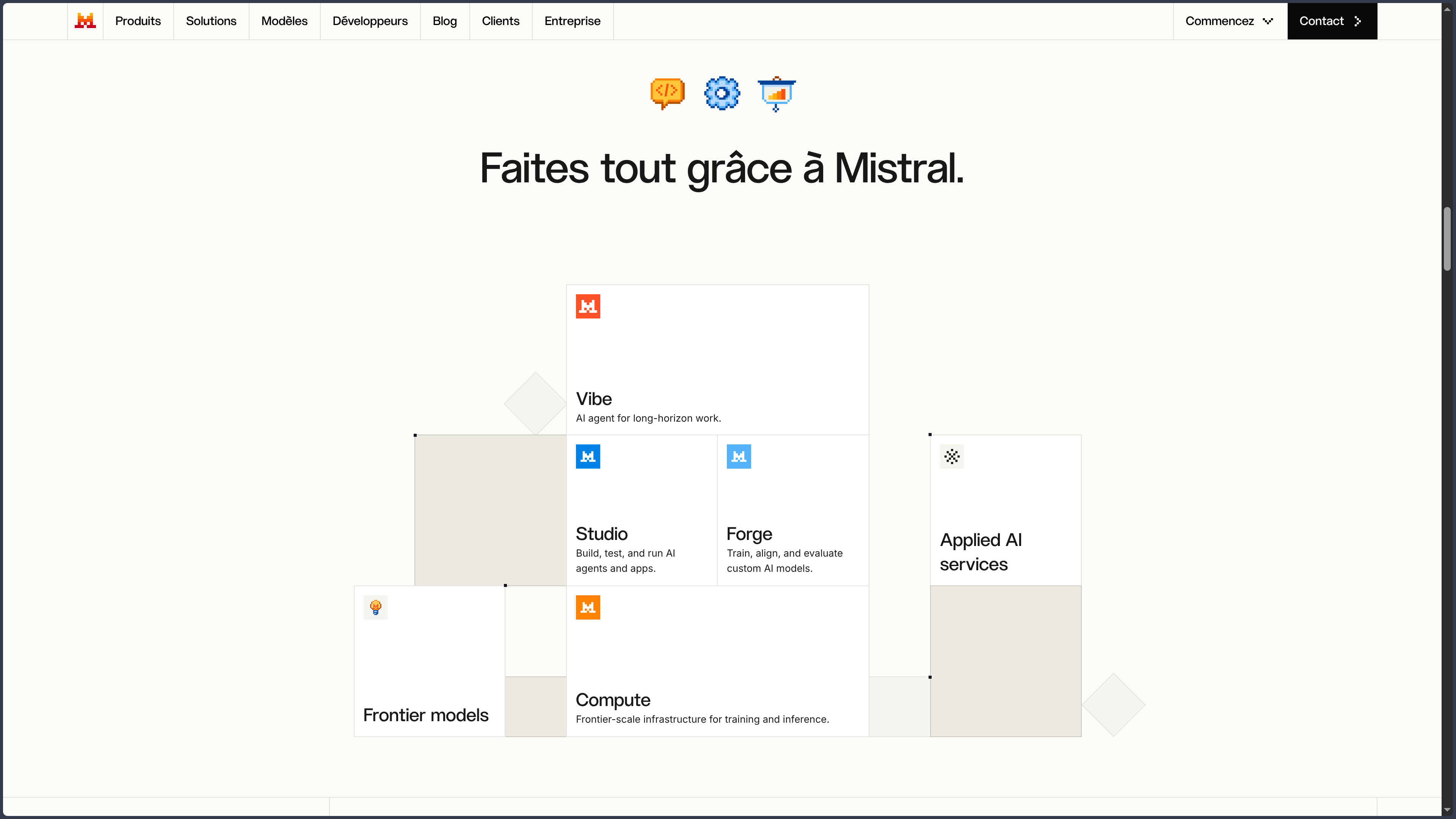Go to the Blog page

[x=445, y=21]
